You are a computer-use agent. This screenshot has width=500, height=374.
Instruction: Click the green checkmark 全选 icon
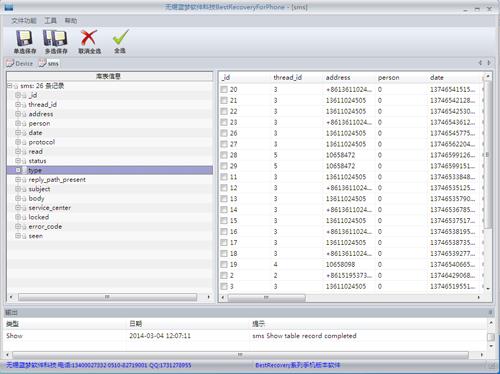click(x=120, y=37)
